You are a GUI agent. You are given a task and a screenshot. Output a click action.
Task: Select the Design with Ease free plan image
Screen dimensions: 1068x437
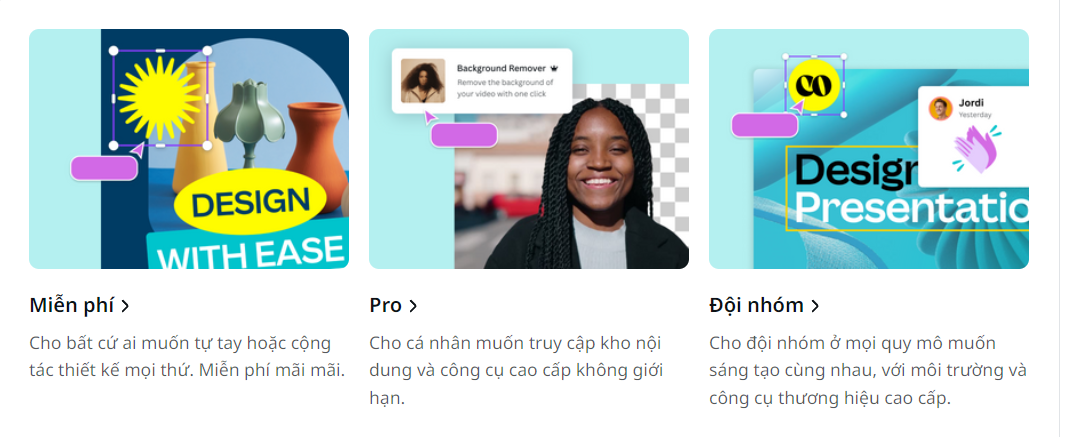click(x=189, y=149)
